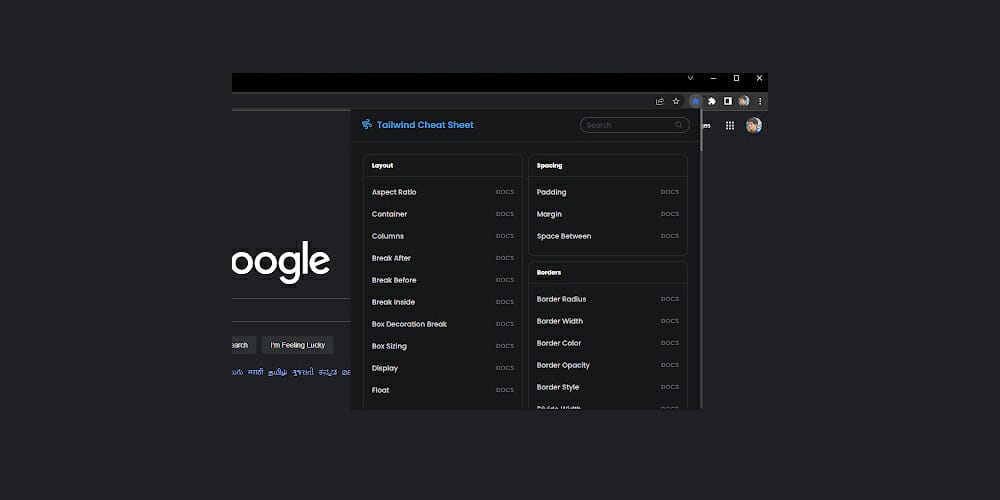
Task: Expand the Box Sizing row
Action: pos(443,346)
